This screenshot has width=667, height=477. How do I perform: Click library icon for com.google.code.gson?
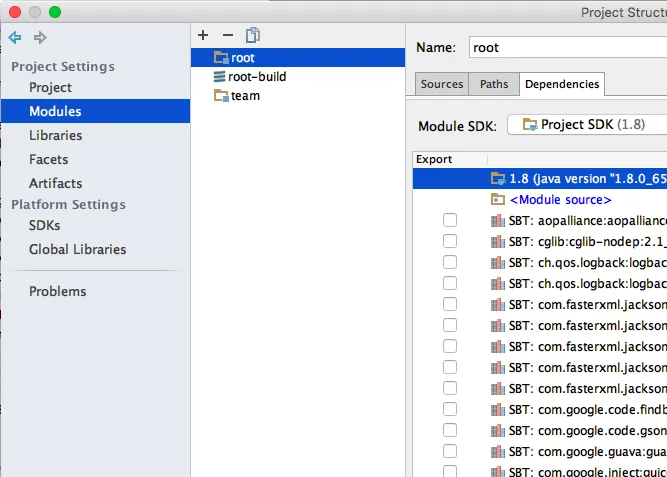pyautogui.click(x=498, y=430)
